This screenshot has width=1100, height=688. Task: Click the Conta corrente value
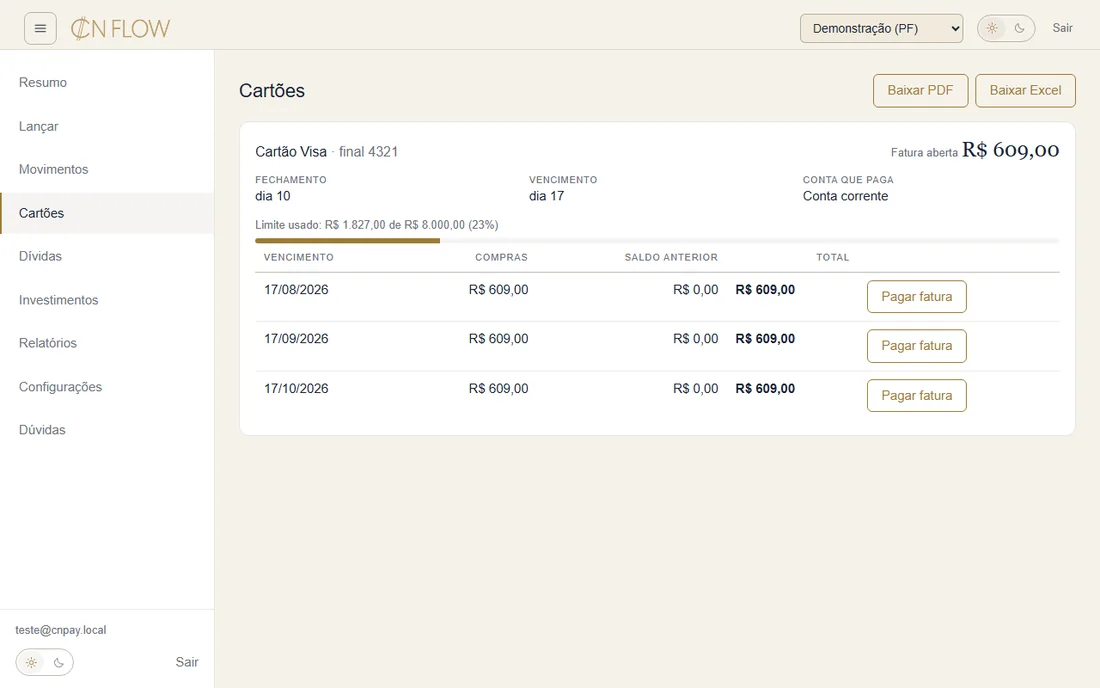[x=845, y=196]
